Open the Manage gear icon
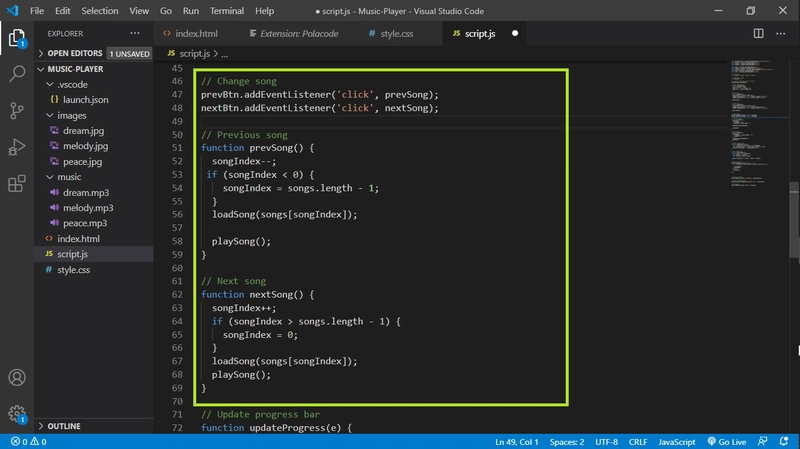 pos(17,412)
